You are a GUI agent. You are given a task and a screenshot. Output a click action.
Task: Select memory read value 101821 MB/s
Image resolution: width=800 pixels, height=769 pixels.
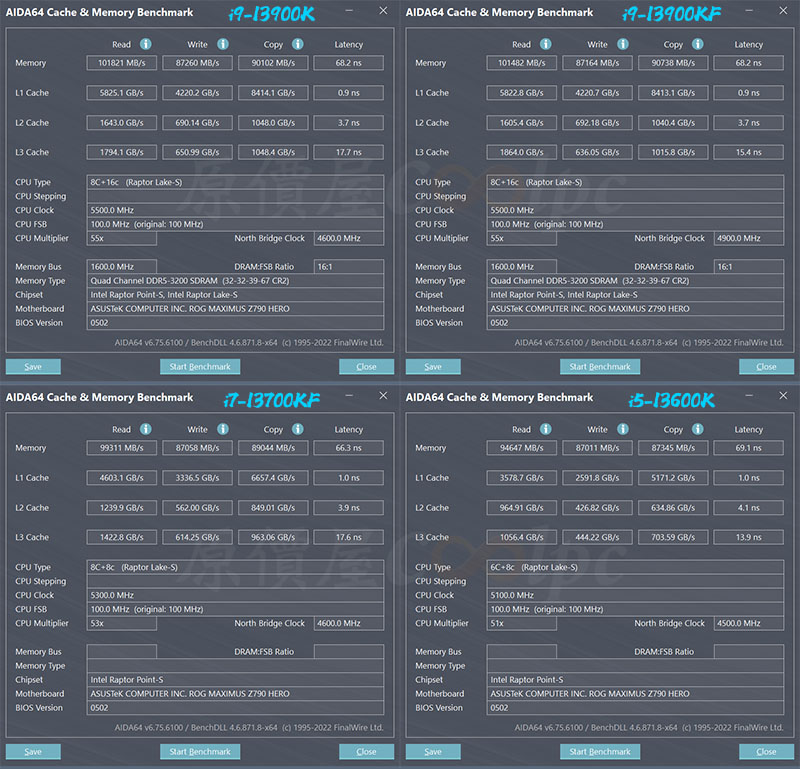pos(121,63)
